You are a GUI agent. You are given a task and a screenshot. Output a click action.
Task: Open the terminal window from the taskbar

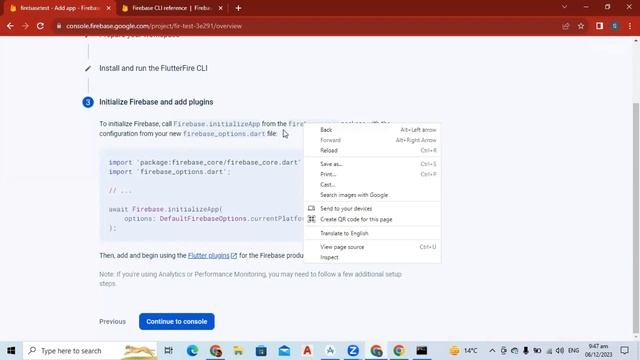click(422, 350)
